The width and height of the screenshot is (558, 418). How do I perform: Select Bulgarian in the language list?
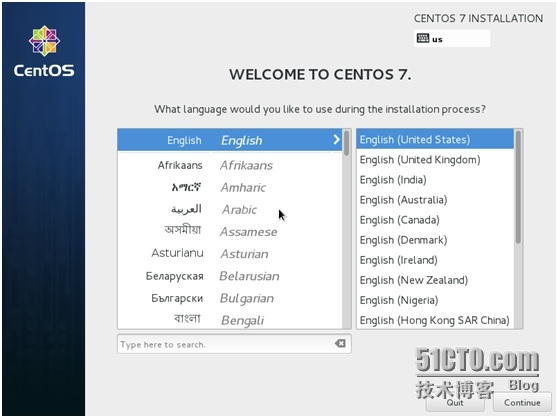[230, 298]
